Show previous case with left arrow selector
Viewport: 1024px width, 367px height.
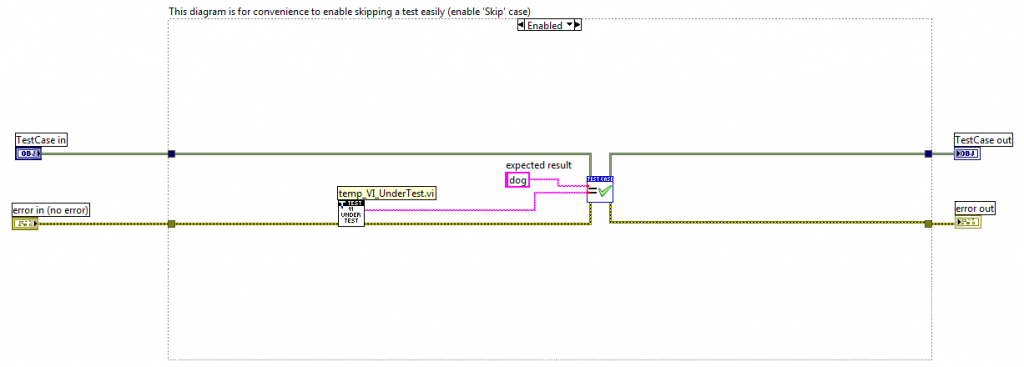pyautogui.click(x=521, y=25)
